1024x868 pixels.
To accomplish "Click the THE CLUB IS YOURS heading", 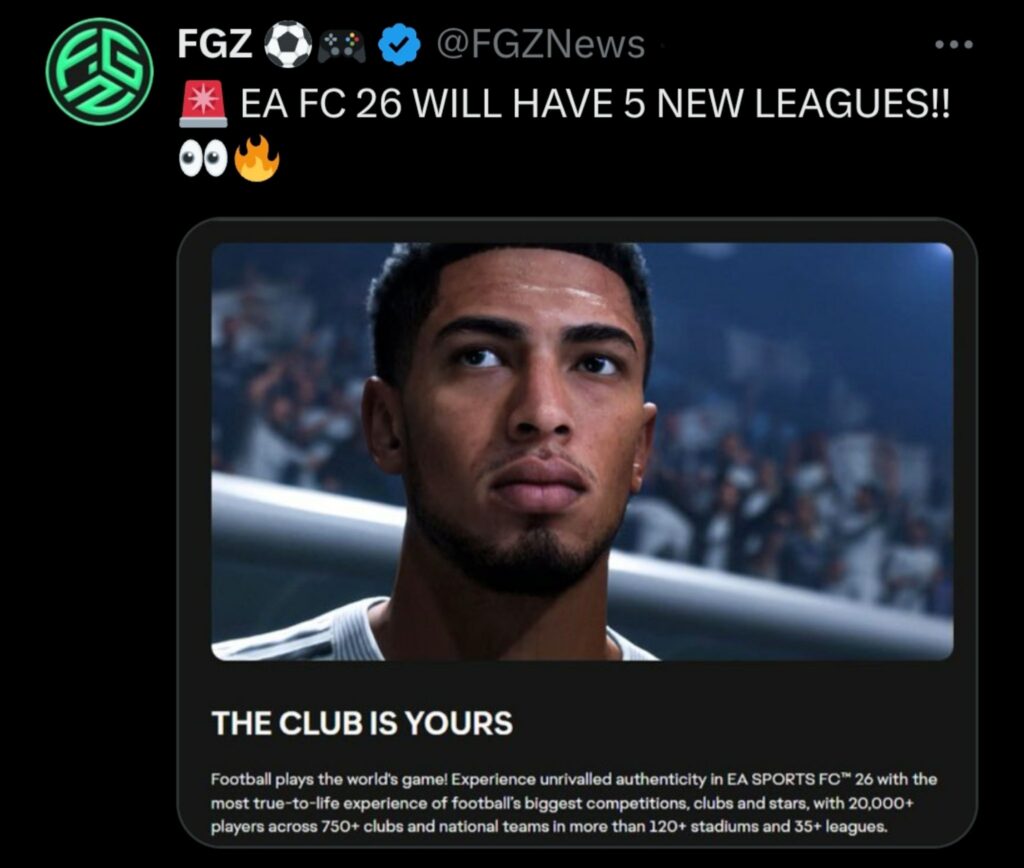I will [x=362, y=723].
